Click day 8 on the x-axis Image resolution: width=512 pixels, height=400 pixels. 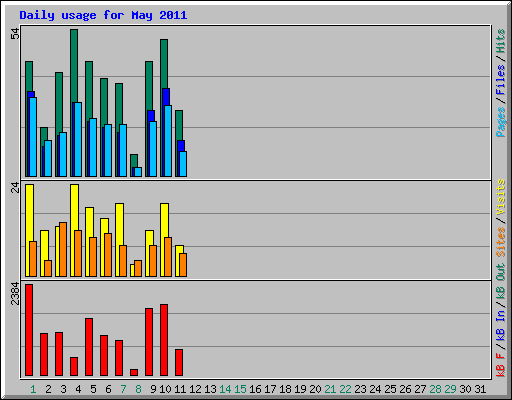pos(138,389)
